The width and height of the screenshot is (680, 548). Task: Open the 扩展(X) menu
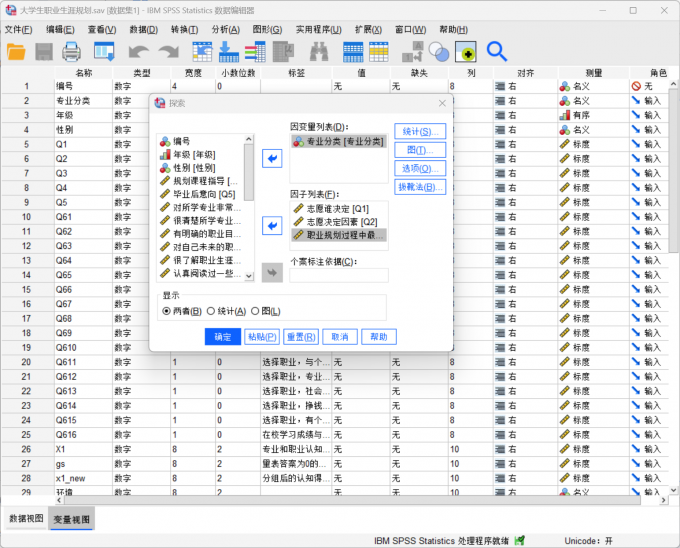pos(368,29)
